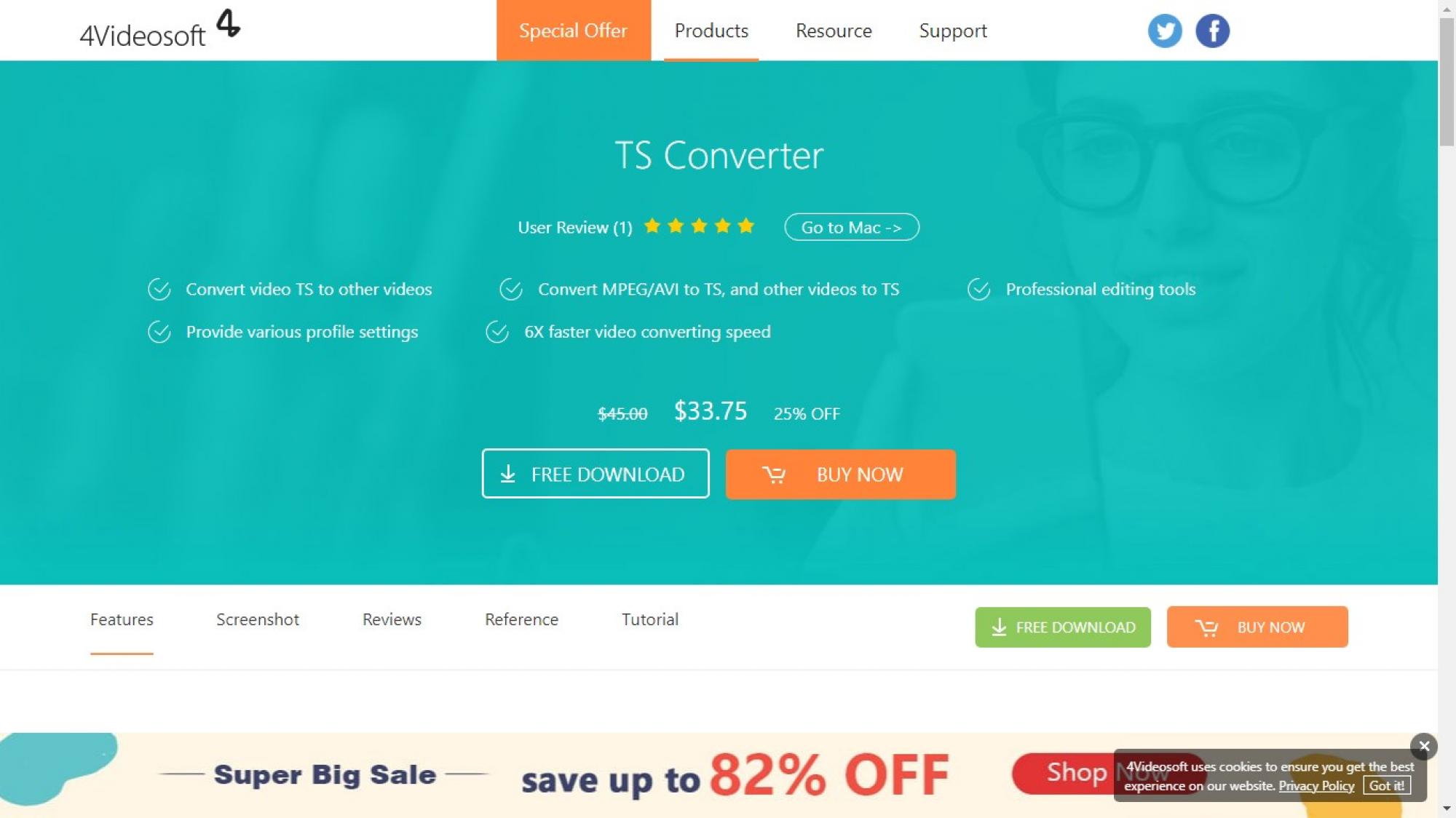Toggle the Convert video TS checkbox feature
This screenshot has height=818, width=1456.
(x=160, y=288)
